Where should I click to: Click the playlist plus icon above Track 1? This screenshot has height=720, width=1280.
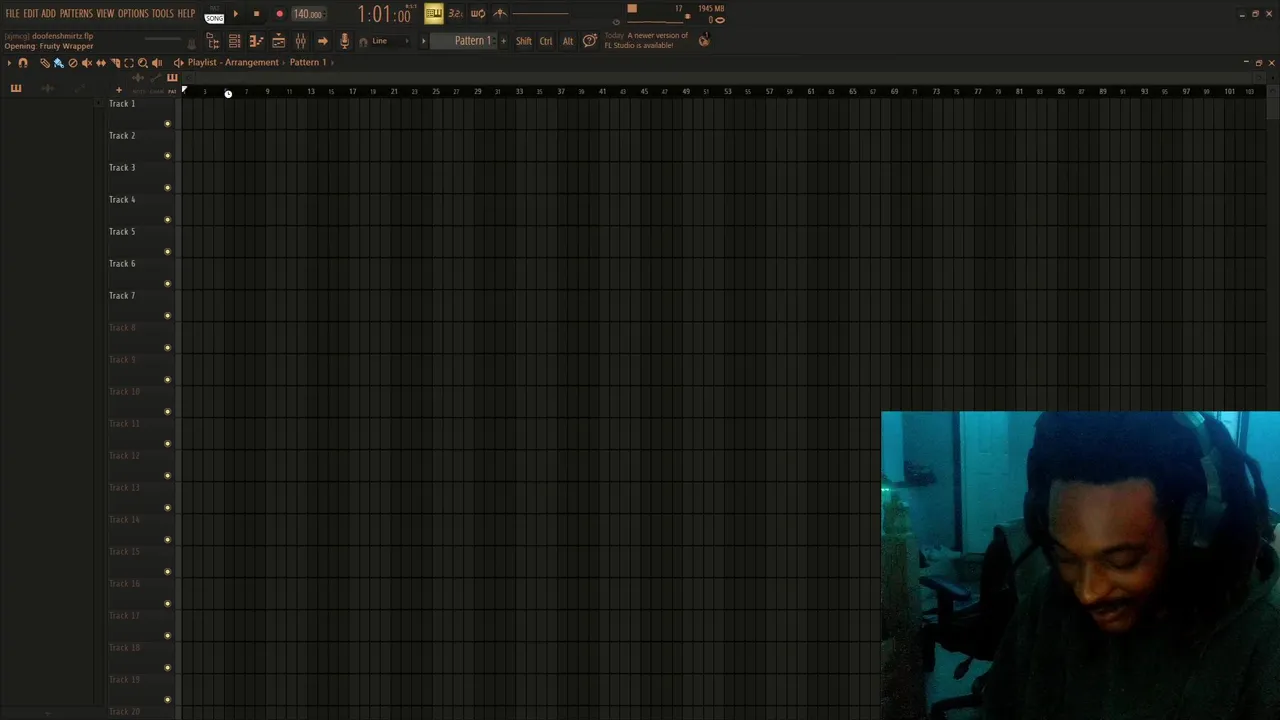click(118, 90)
